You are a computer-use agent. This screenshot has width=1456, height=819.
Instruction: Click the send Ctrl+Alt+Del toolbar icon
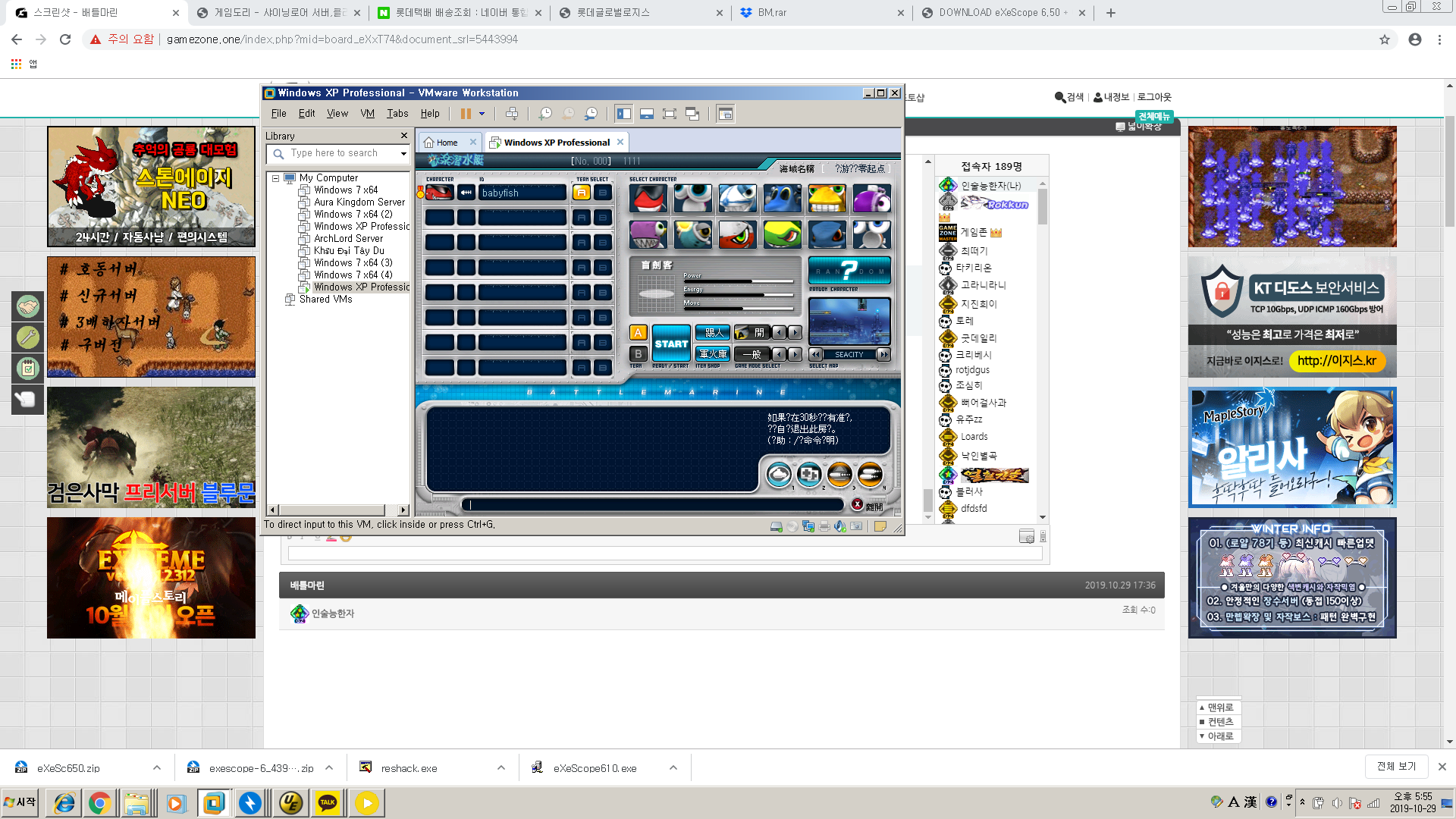[x=512, y=114]
